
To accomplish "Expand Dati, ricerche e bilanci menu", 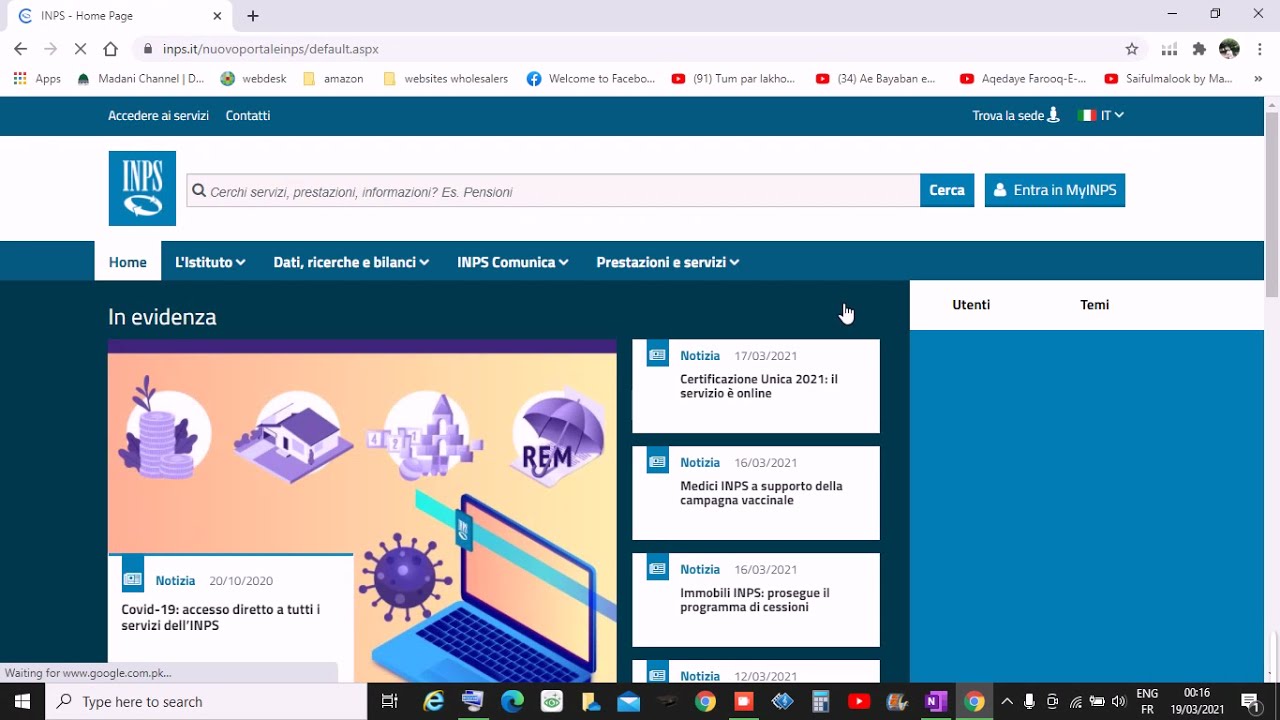I will (351, 262).
